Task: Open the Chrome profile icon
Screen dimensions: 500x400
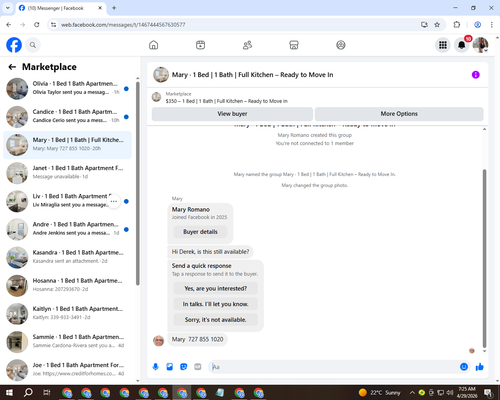Action: click(477, 25)
